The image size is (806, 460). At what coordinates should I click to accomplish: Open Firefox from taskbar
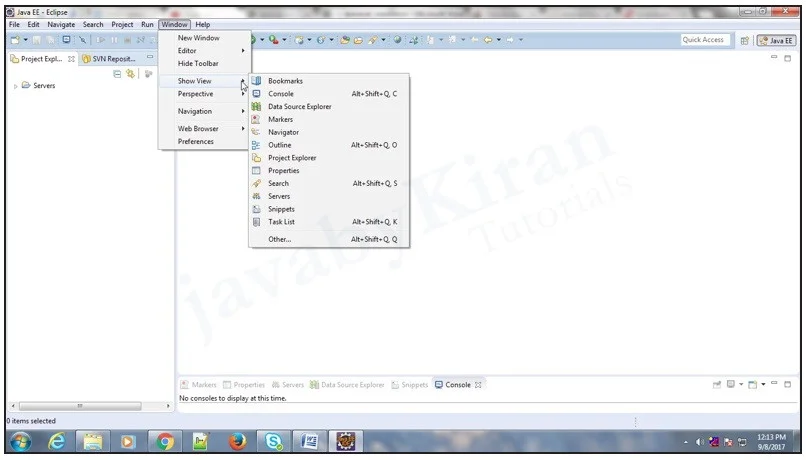(x=237, y=441)
